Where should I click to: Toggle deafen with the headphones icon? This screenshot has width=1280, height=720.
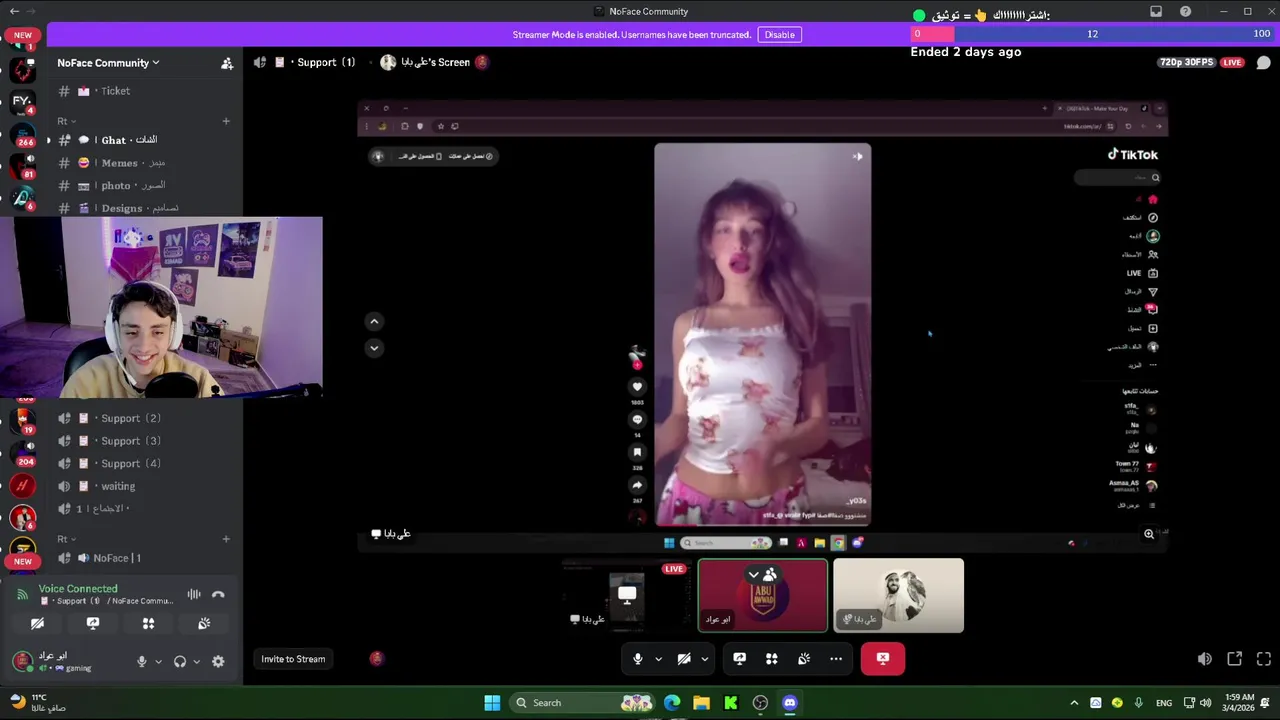(x=180, y=661)
